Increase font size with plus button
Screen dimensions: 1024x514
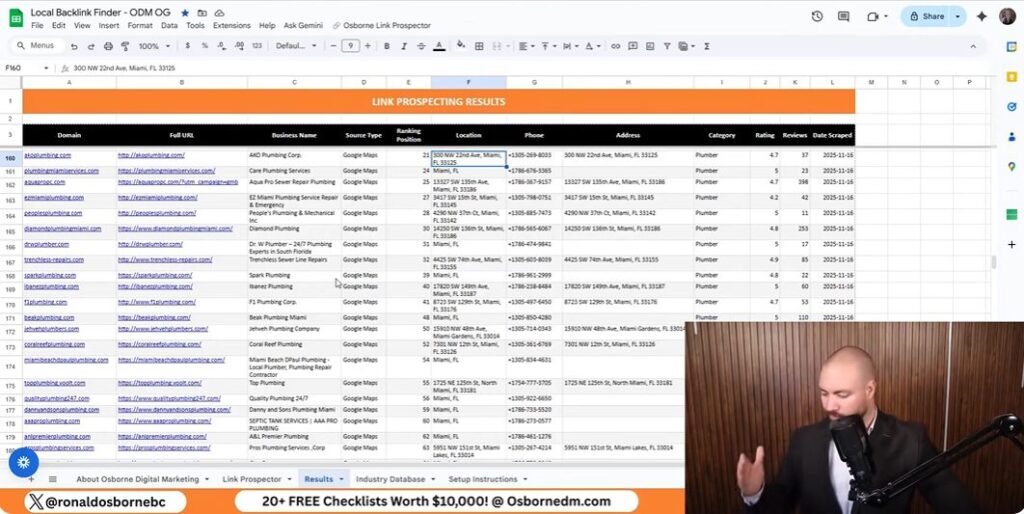point(368,46)
